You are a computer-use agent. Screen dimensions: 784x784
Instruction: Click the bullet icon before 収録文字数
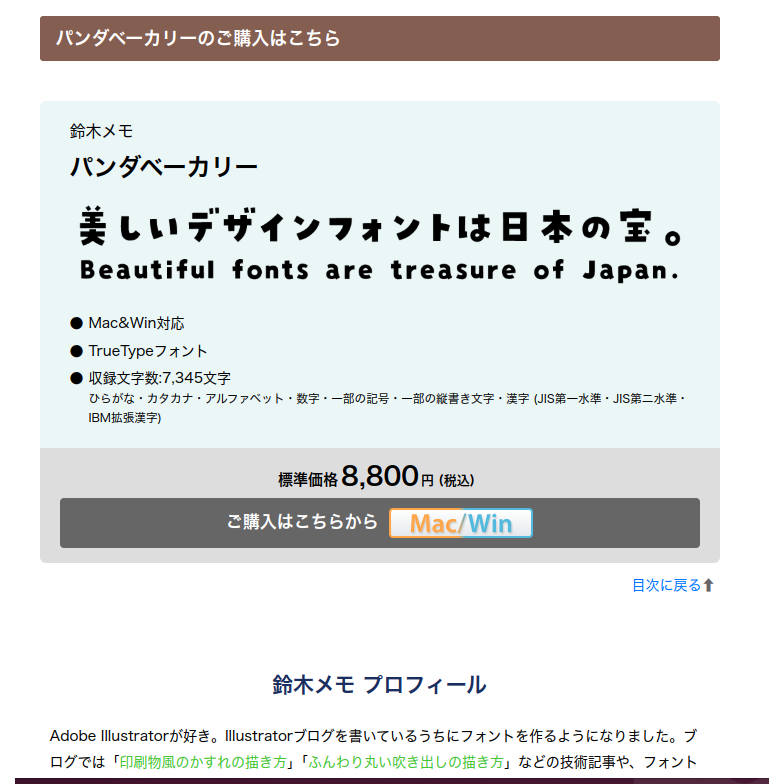pyautogui.click(x=76, y=378)
